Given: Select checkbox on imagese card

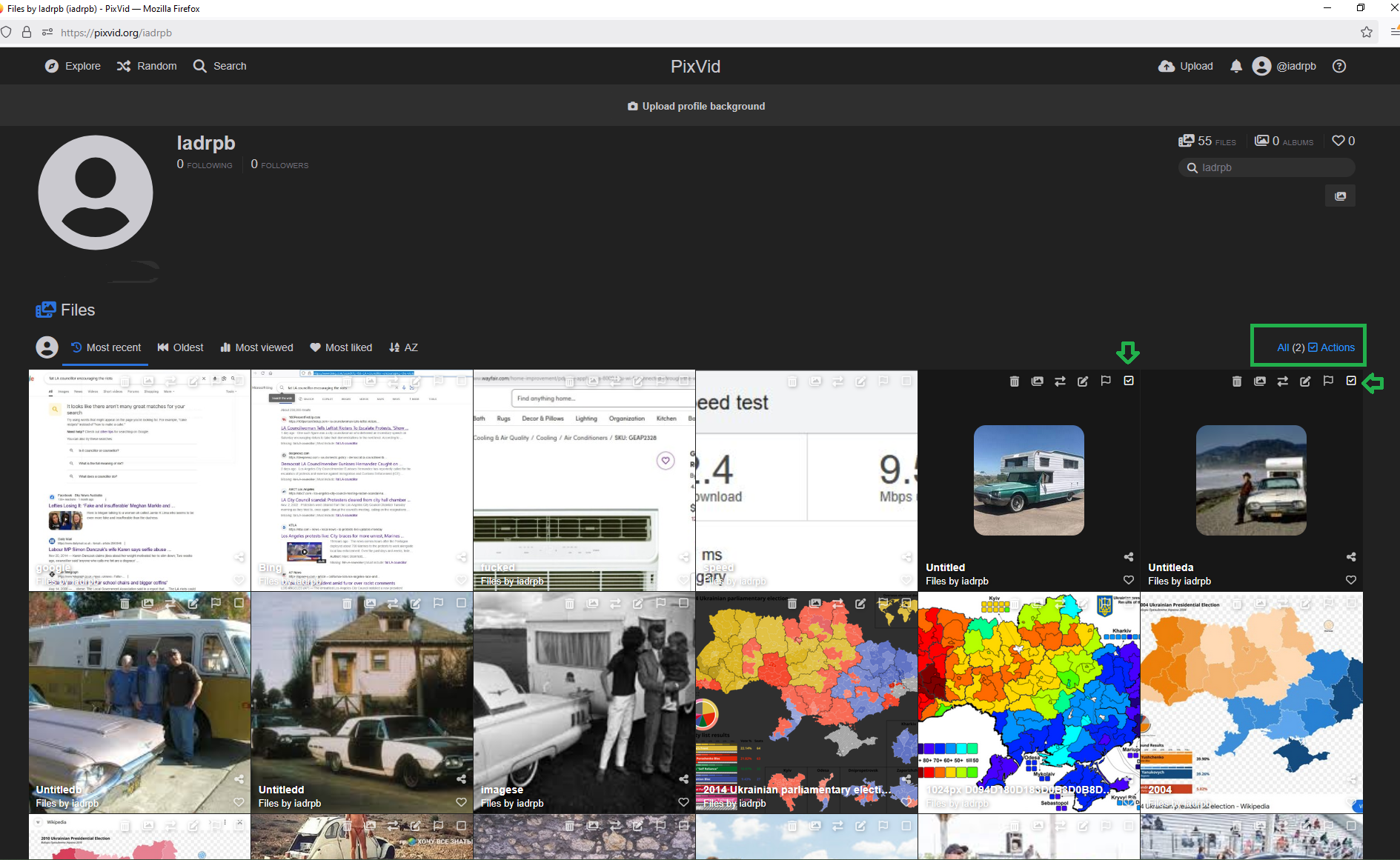Looking at the screenshot, I should 683,603.
